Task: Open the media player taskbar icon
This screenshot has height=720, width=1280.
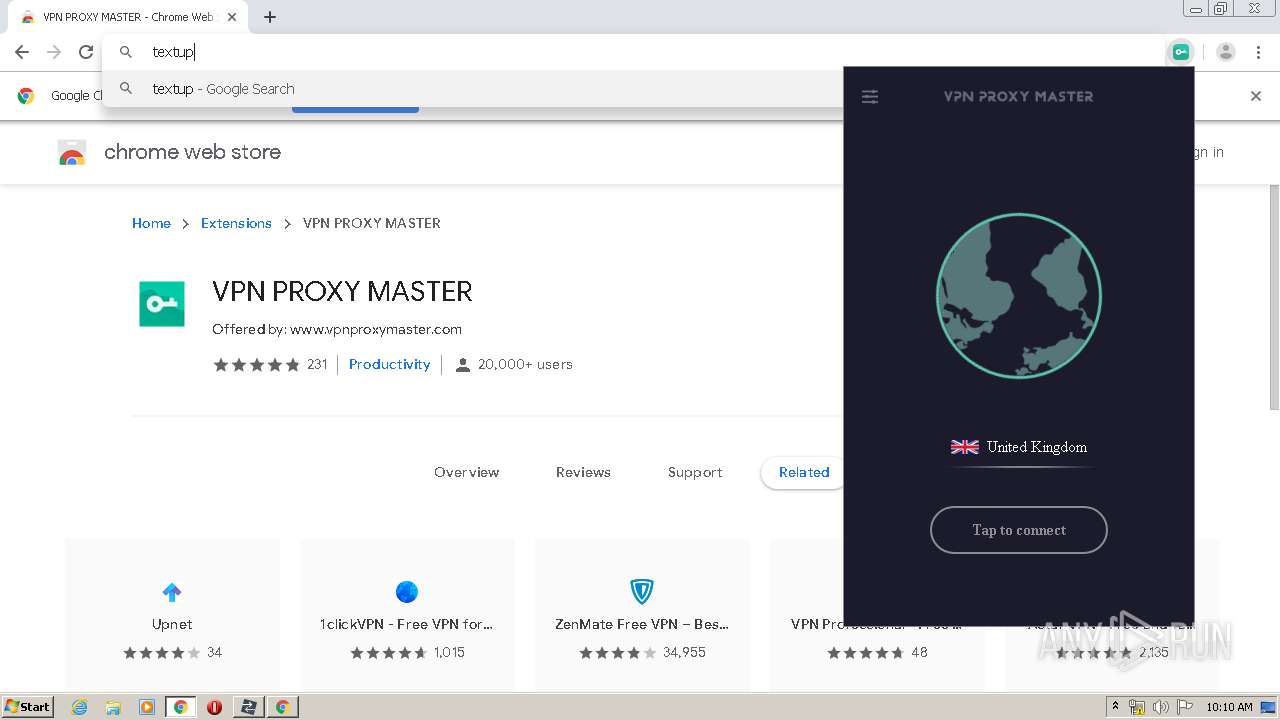Action: click(x=147, y=707)
